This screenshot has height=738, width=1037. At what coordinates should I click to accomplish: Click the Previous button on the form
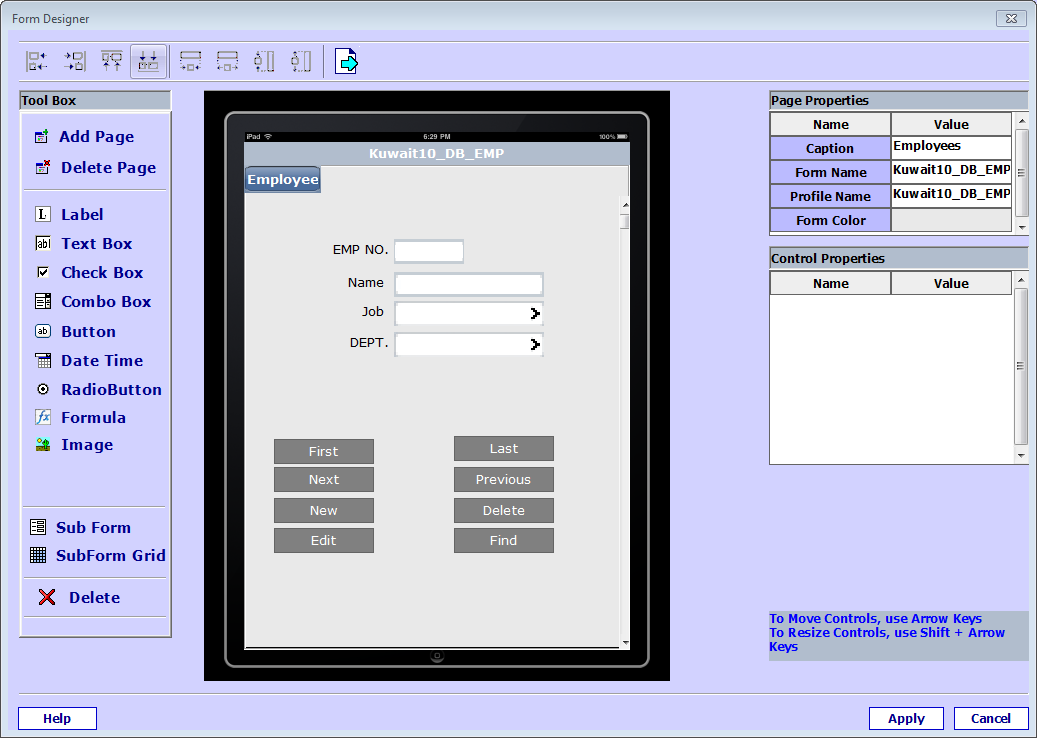[x=503, y=480]
